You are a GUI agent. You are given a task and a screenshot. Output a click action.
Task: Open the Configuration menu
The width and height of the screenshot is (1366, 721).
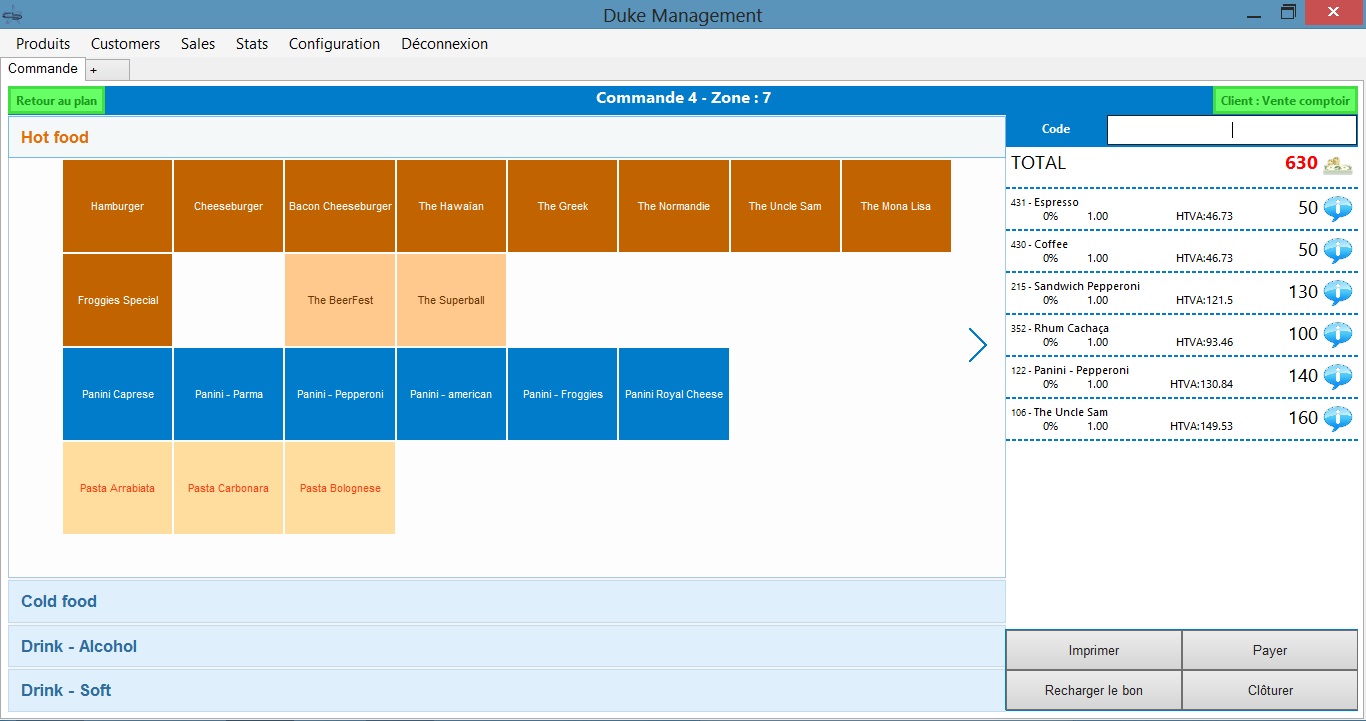point(334,44)
